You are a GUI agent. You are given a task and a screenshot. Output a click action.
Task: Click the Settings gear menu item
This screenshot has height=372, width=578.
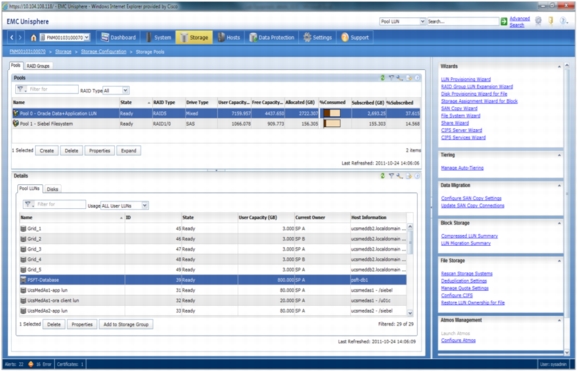point(317,38)
